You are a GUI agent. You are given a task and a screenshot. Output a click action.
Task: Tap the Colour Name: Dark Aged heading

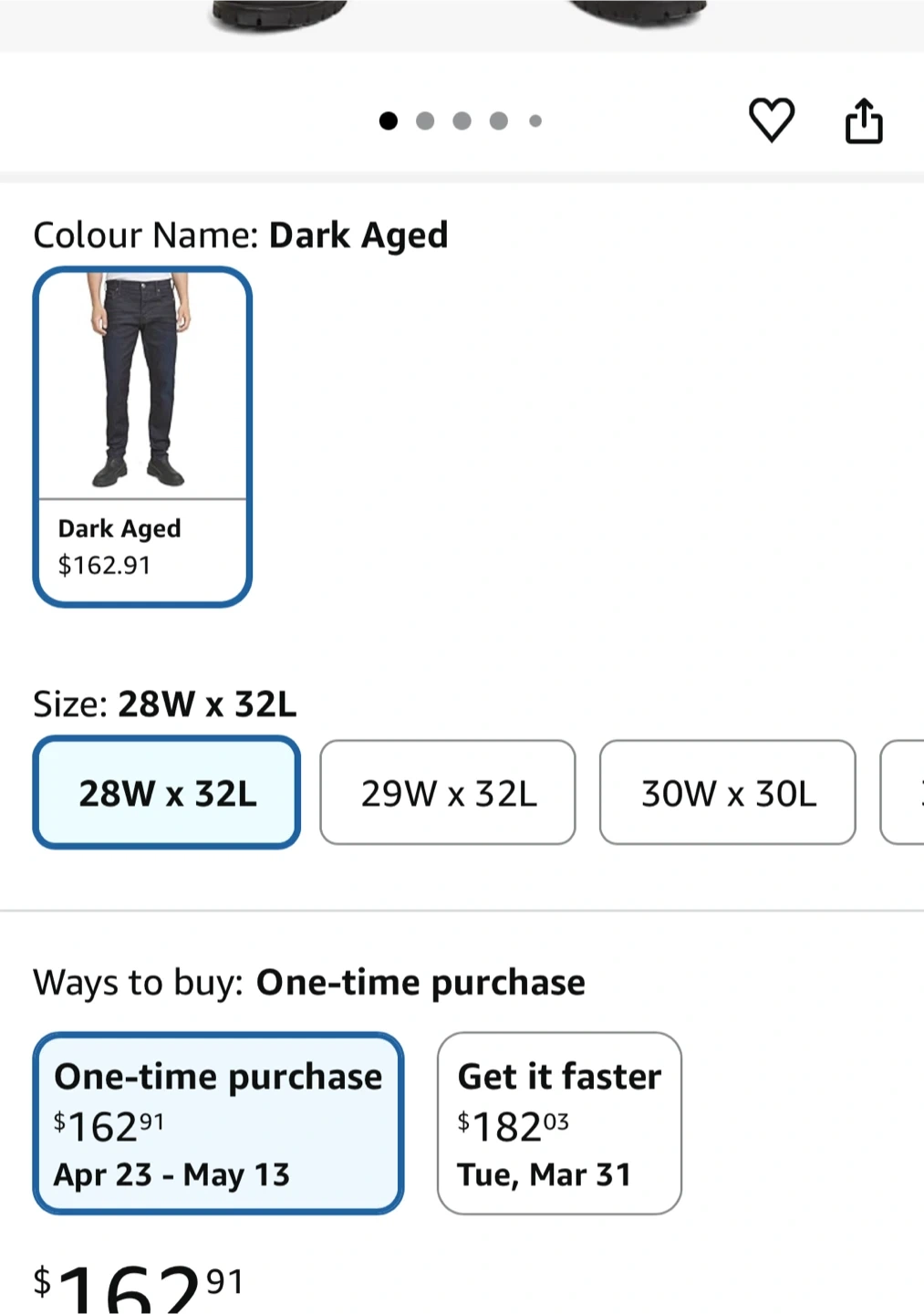click(x=241, y=235)
